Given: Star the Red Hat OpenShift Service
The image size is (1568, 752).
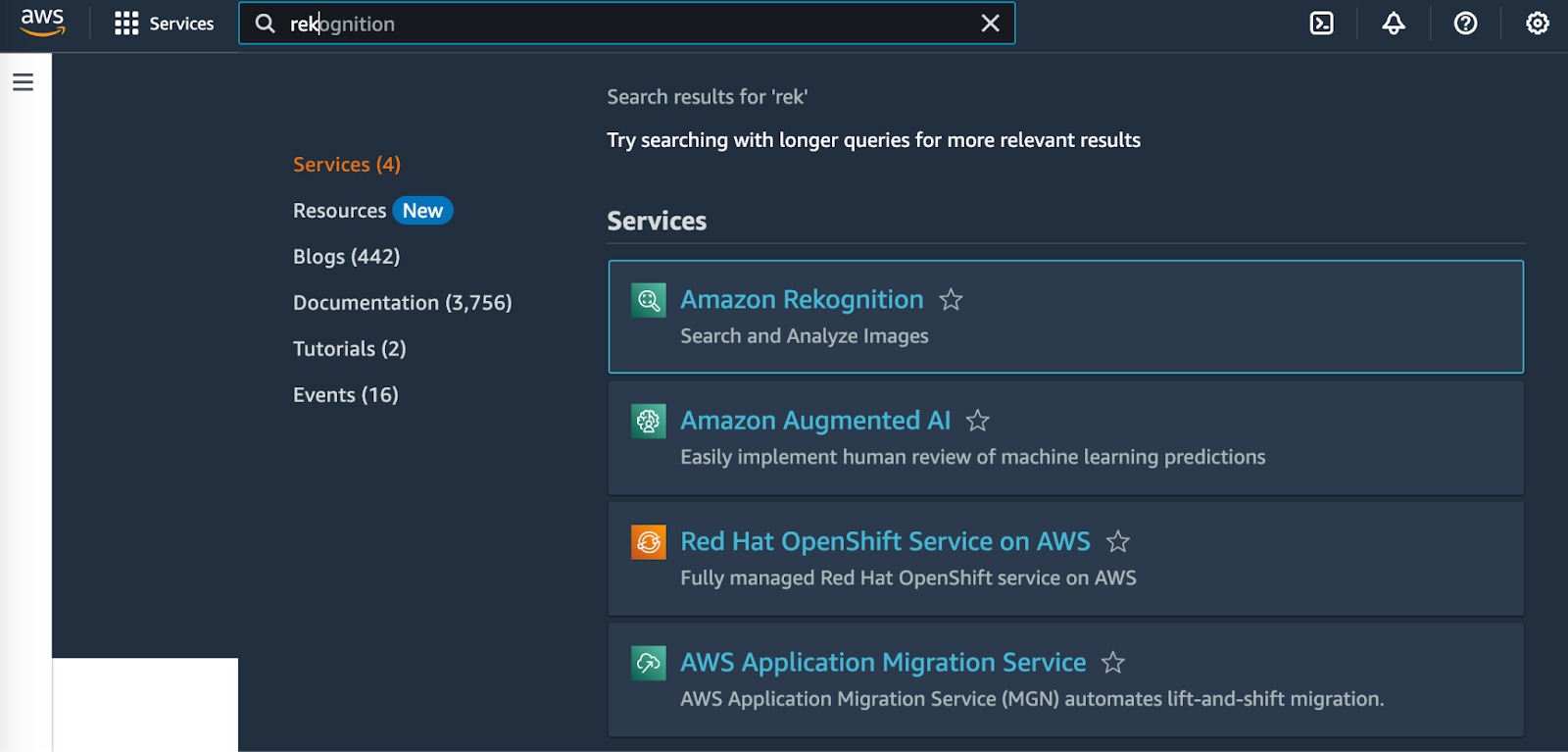Looking at the screenshot, I should 1117,542.
